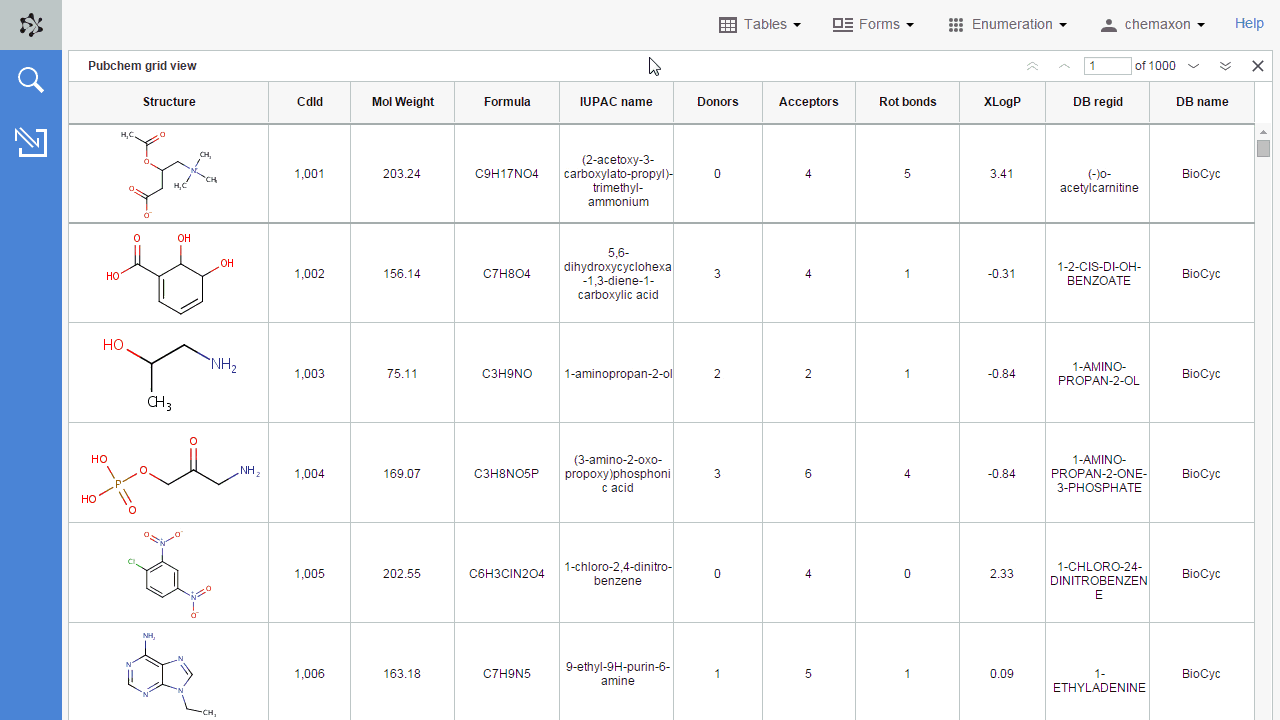Sort records by the Mol Weight column header
Screen dimensions: 1280x720
(x=402, y=102)
